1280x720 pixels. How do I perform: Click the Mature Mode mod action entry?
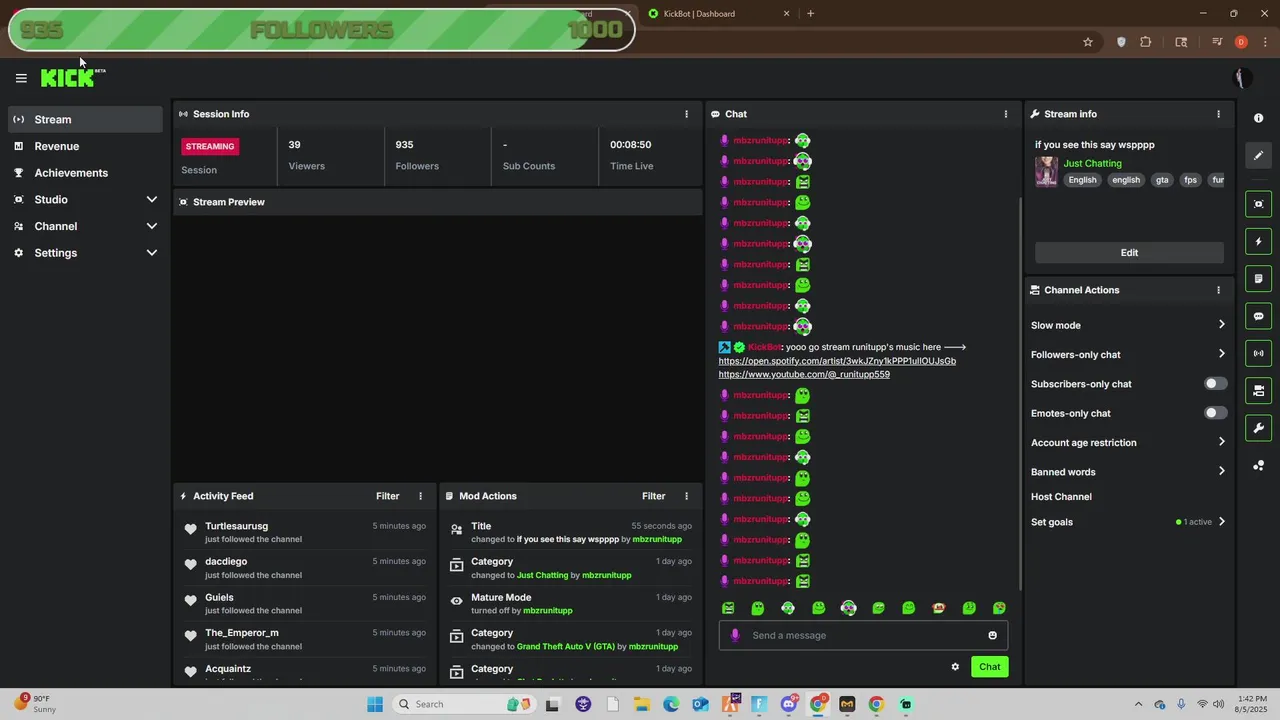click(x=570, y=604)
